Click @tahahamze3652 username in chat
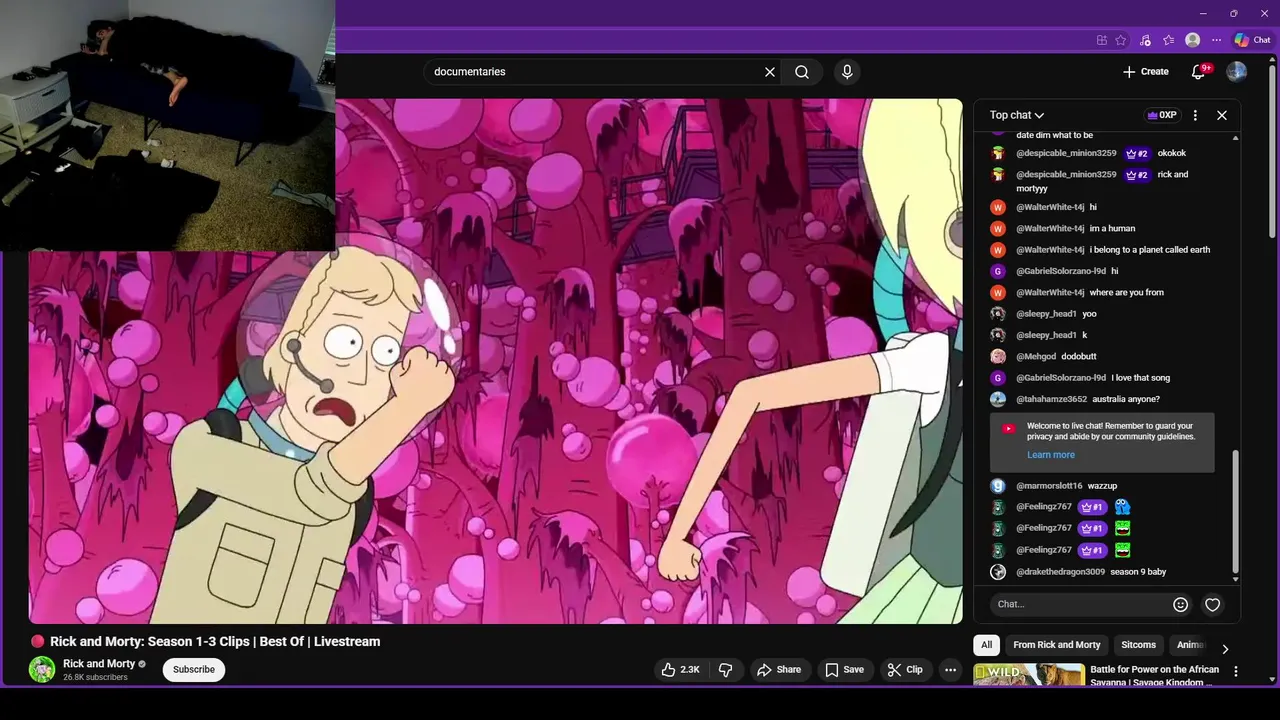 (x=1051, y=399)
